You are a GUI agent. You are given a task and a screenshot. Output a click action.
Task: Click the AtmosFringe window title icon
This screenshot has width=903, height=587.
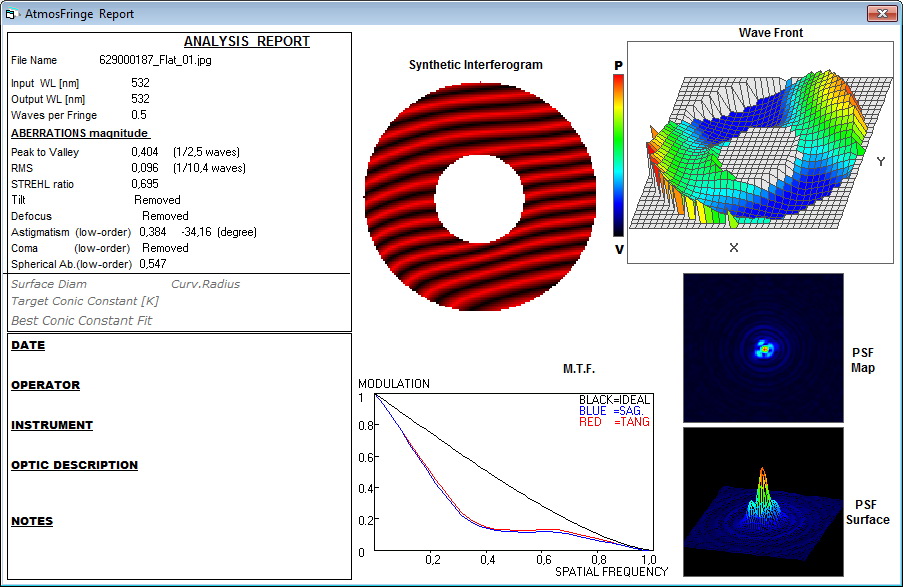pyautogui.click(x=12, y=14)
